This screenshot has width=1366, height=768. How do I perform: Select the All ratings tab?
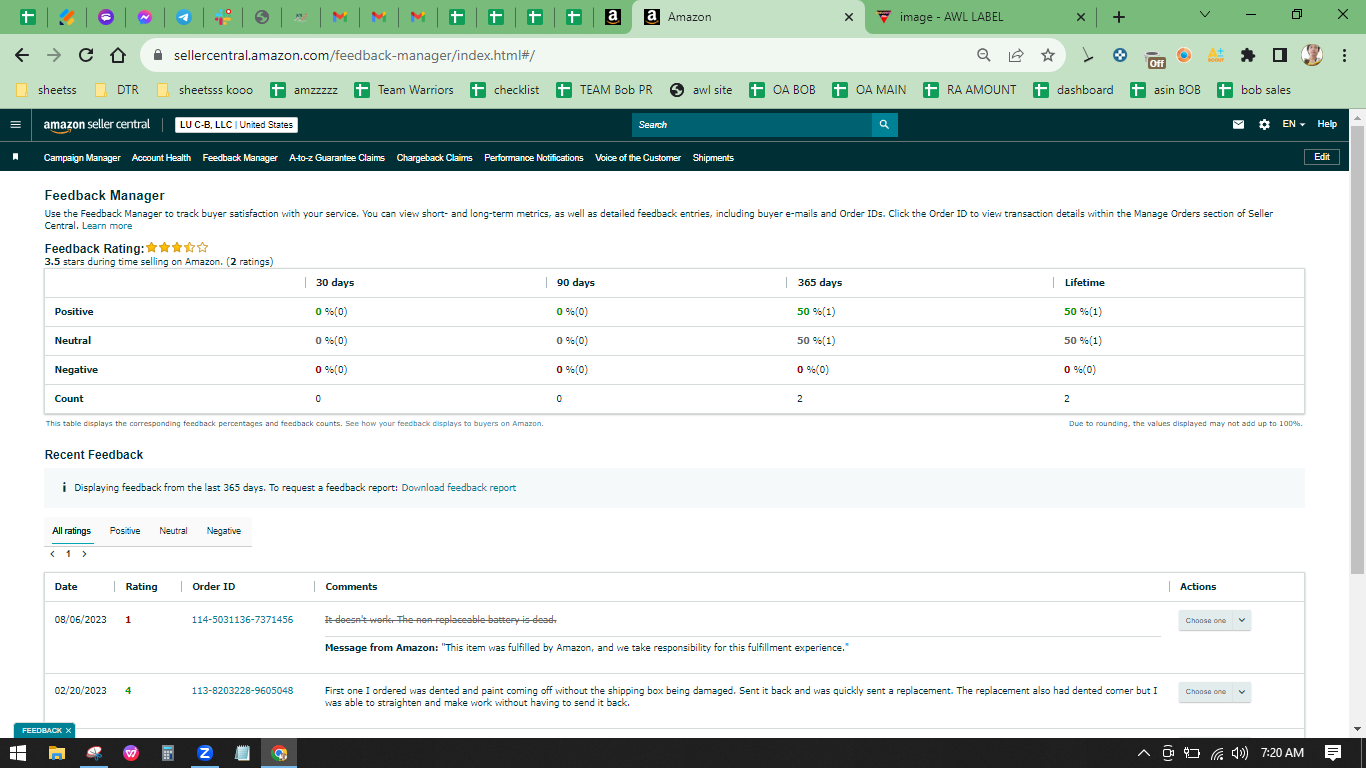click(x=71, y=531)
